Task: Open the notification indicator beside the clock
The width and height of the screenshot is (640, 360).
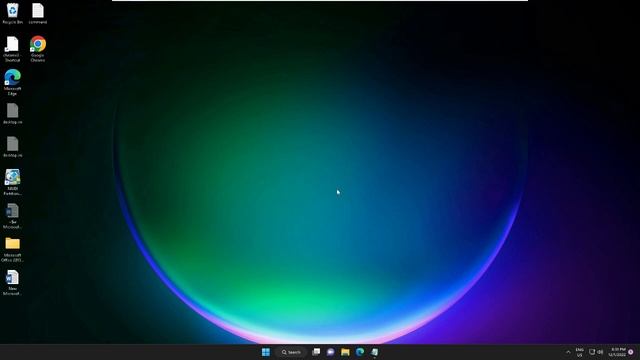Action: [631, 352]
